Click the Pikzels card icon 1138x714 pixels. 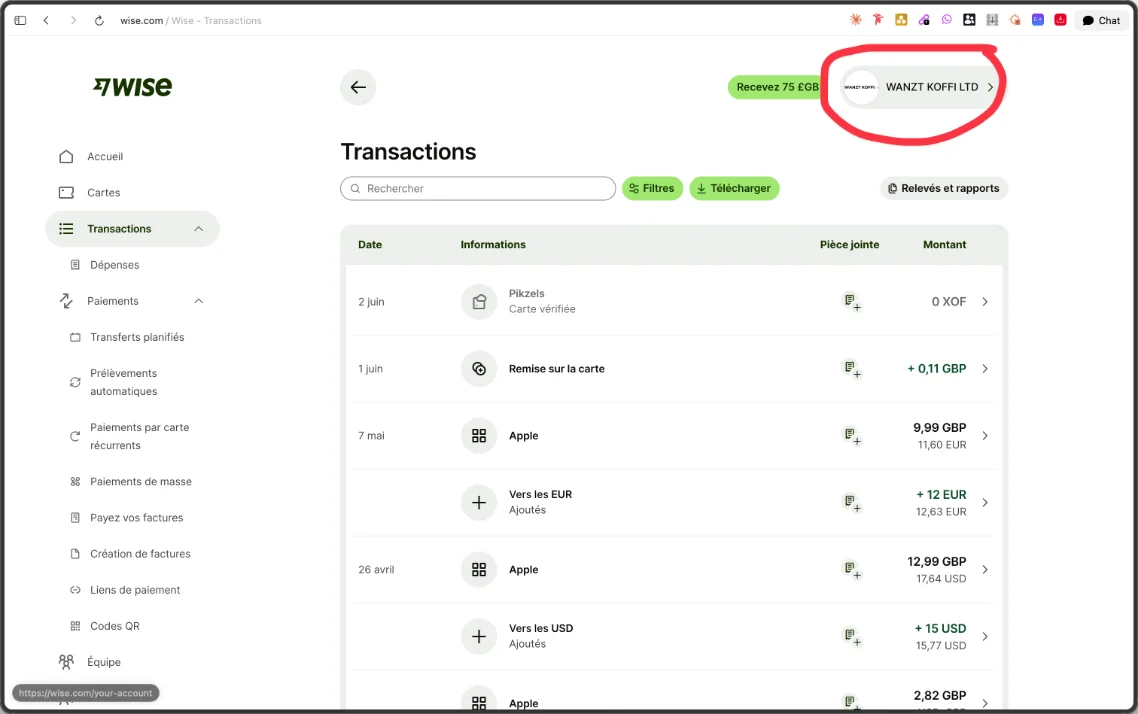coord(479,302)
